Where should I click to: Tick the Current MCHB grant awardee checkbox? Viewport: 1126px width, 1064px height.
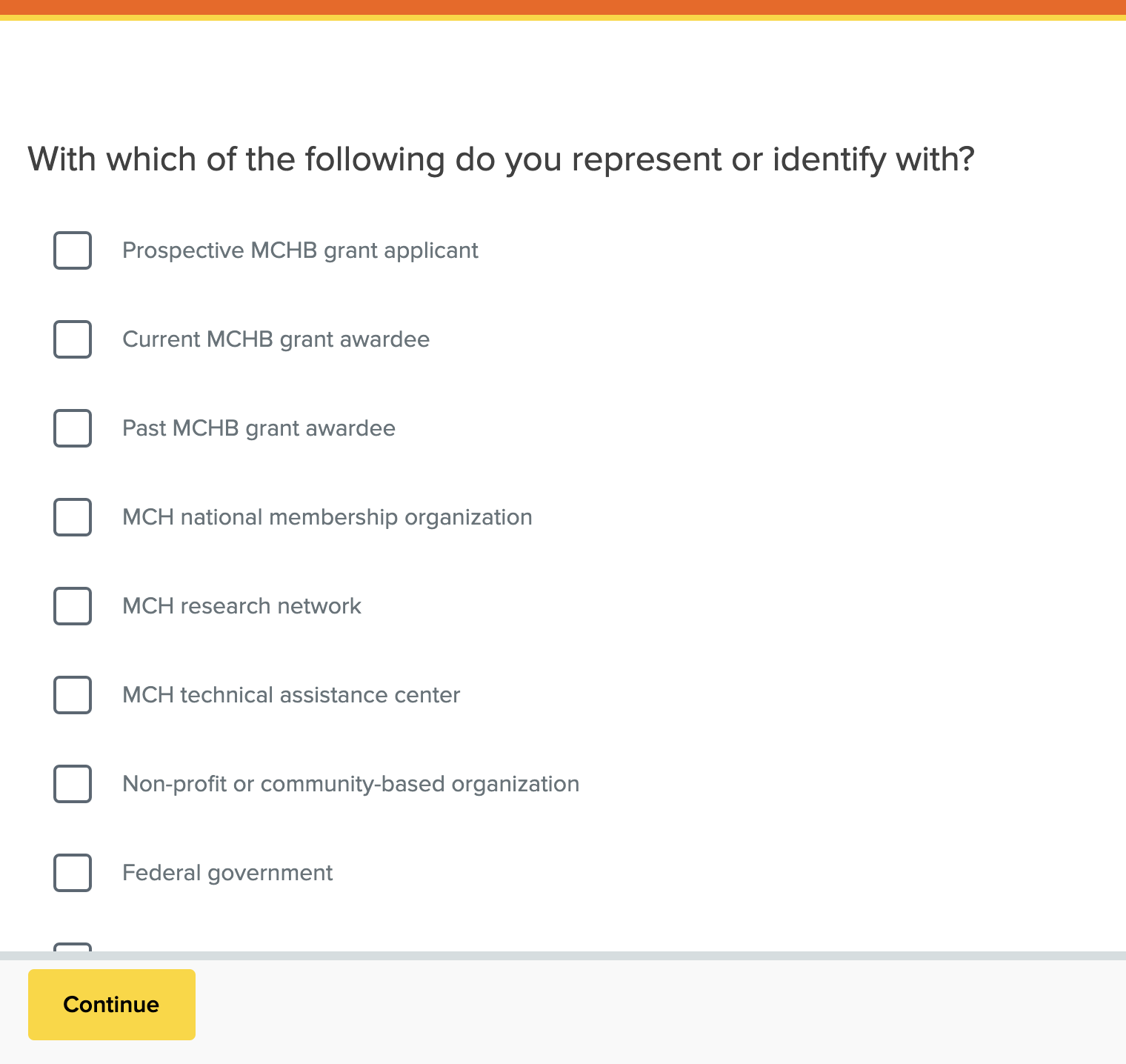(73, 339)
